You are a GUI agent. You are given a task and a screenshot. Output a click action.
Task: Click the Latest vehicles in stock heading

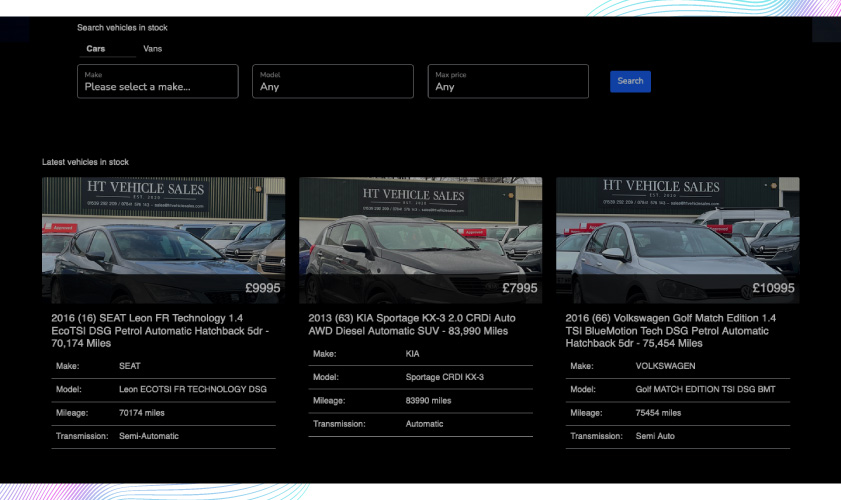[85, 162]
